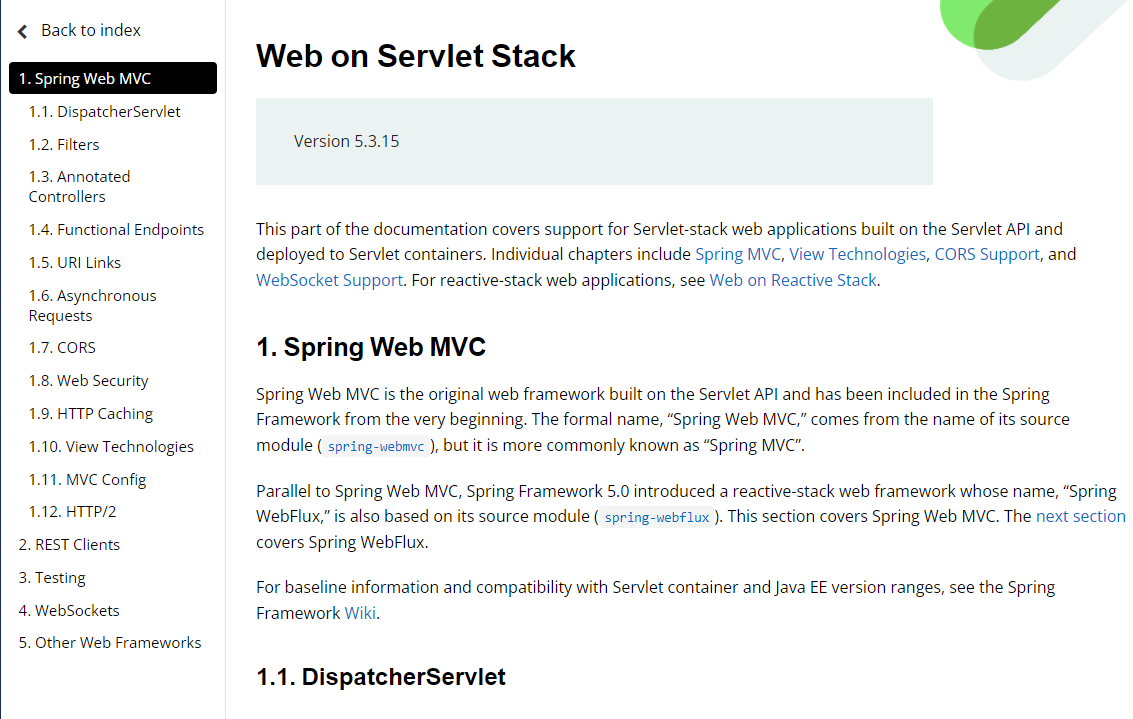Navigate to '1.5. URI Links'

[x=74, y=263]
